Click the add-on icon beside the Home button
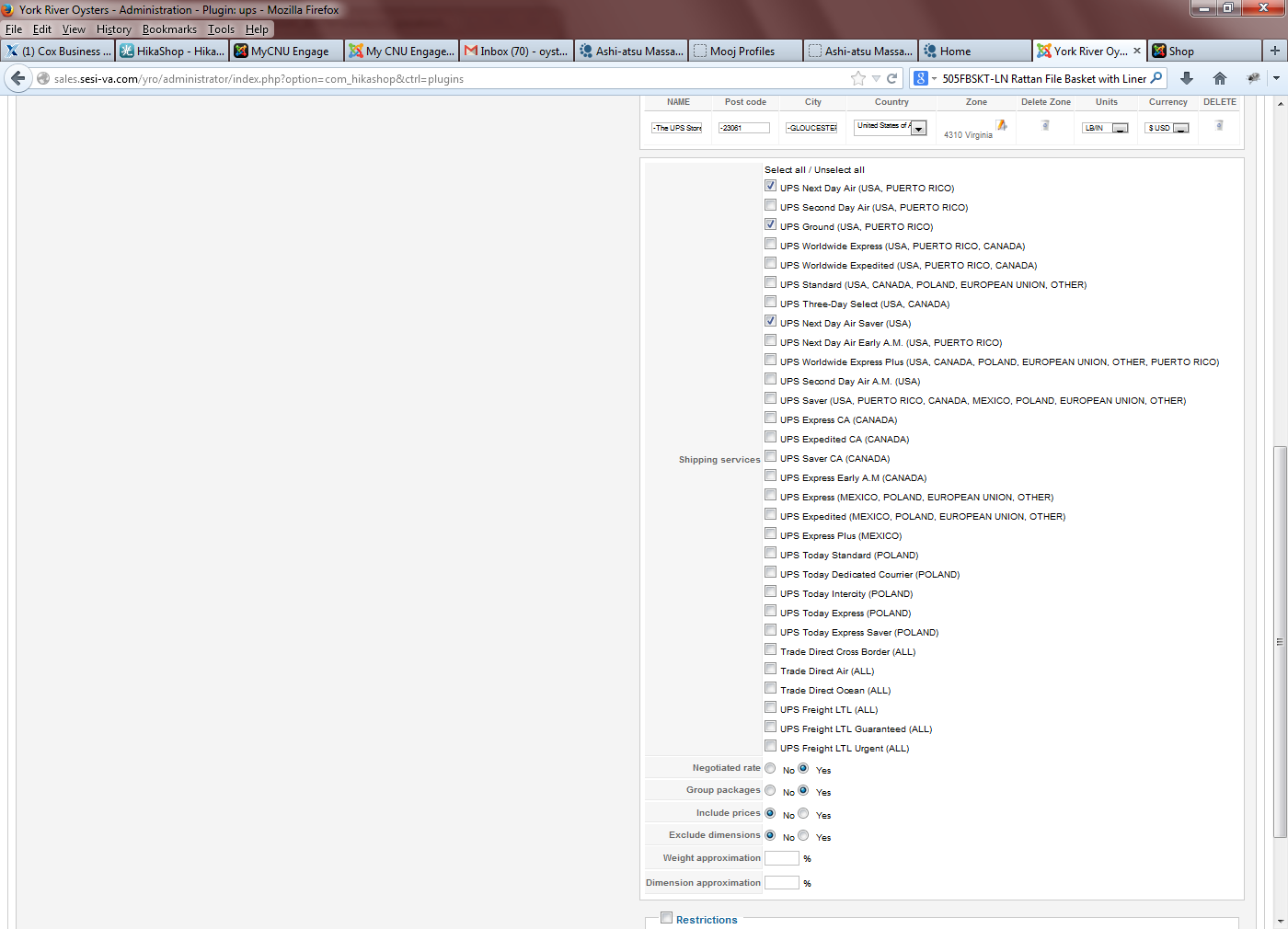Screen dimensions: 1288x929 (x=1252, y=78)
